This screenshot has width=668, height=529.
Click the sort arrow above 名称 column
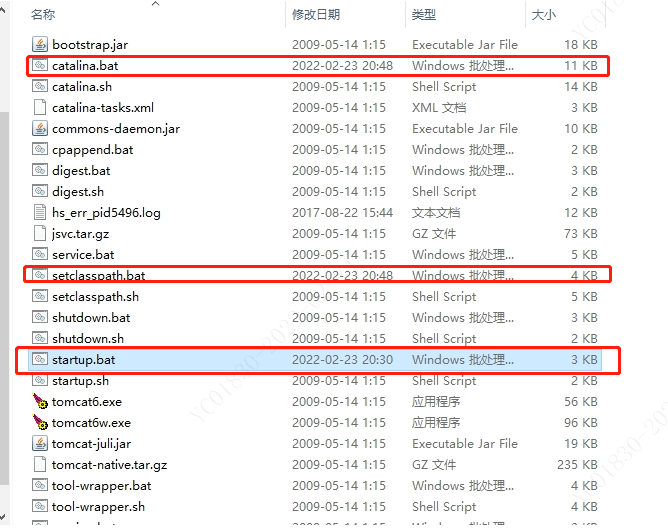click(155, 4)
